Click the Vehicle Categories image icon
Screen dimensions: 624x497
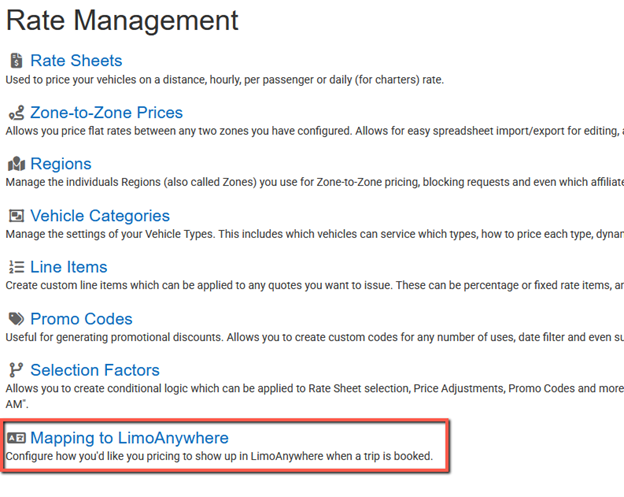(16, 216)
